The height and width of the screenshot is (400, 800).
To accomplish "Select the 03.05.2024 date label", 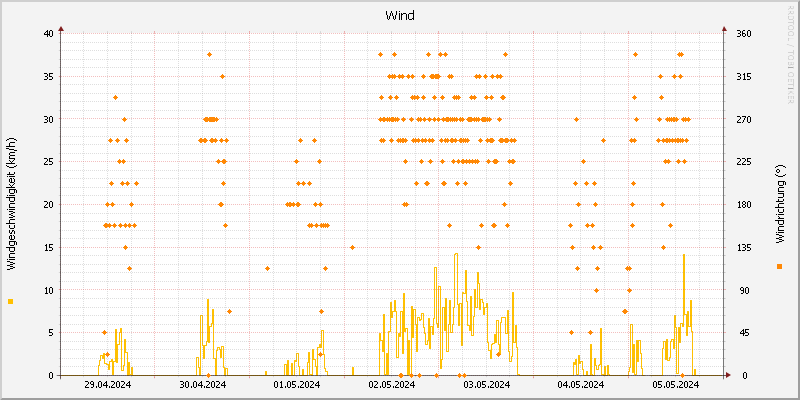I will tap(486, 384).
